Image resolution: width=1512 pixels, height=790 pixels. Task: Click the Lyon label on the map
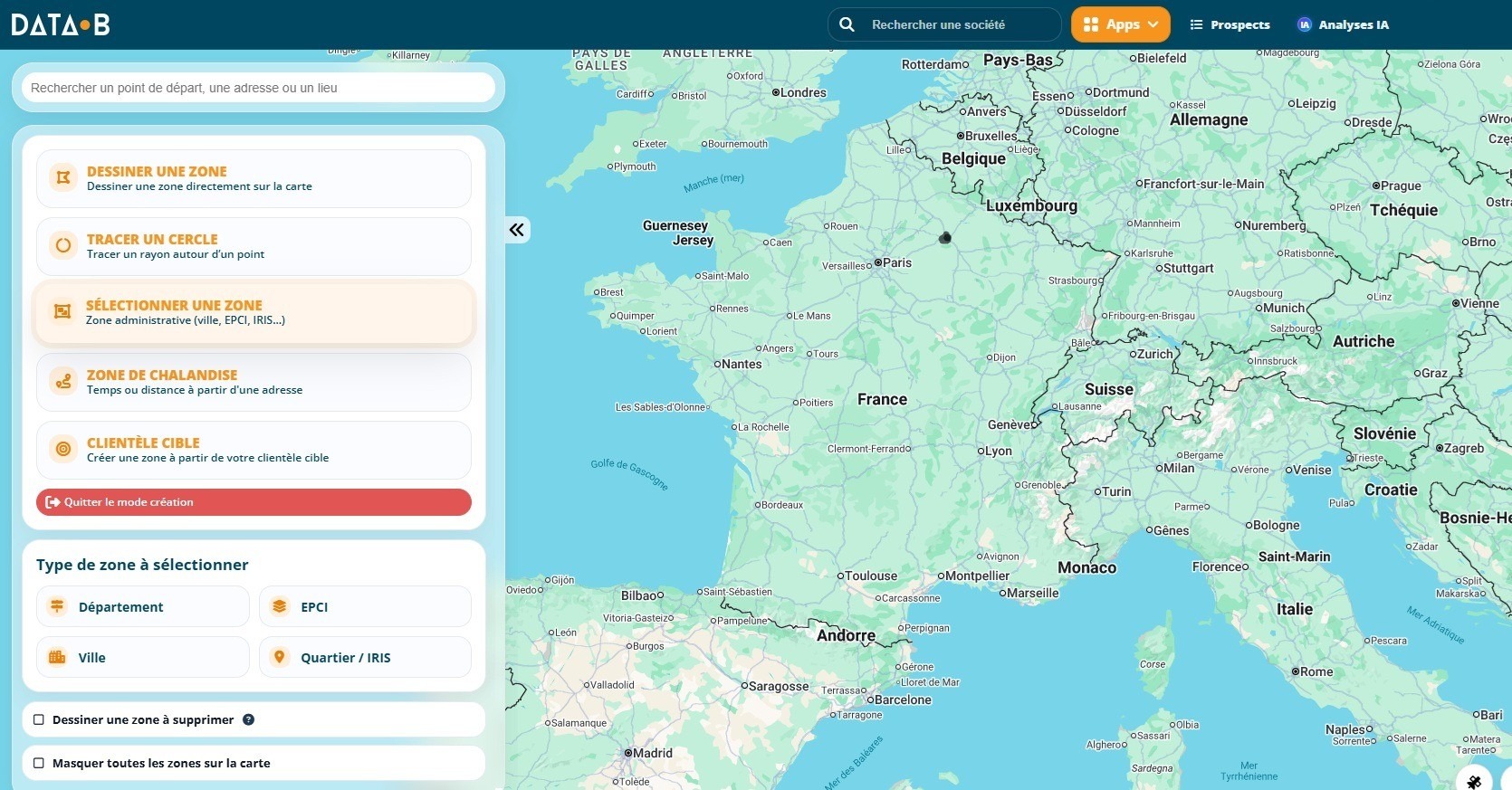(x=998, y=451)
